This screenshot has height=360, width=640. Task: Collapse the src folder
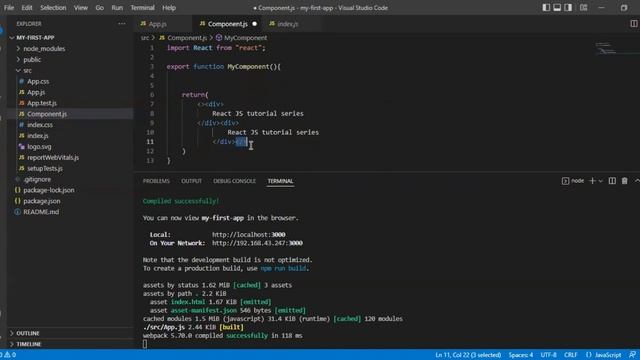(x=27, y=70)
